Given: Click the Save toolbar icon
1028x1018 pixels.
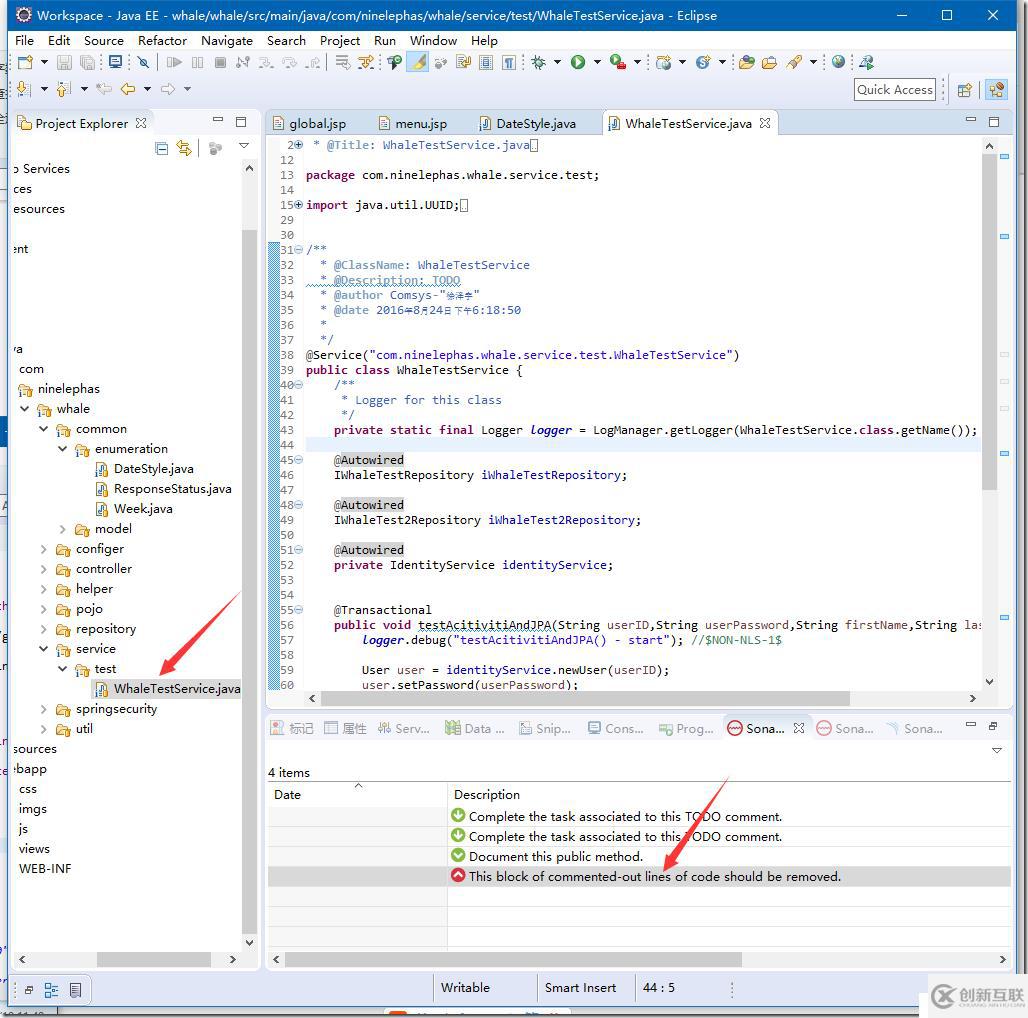Looking at the screenshot, I should click(64, 62).
